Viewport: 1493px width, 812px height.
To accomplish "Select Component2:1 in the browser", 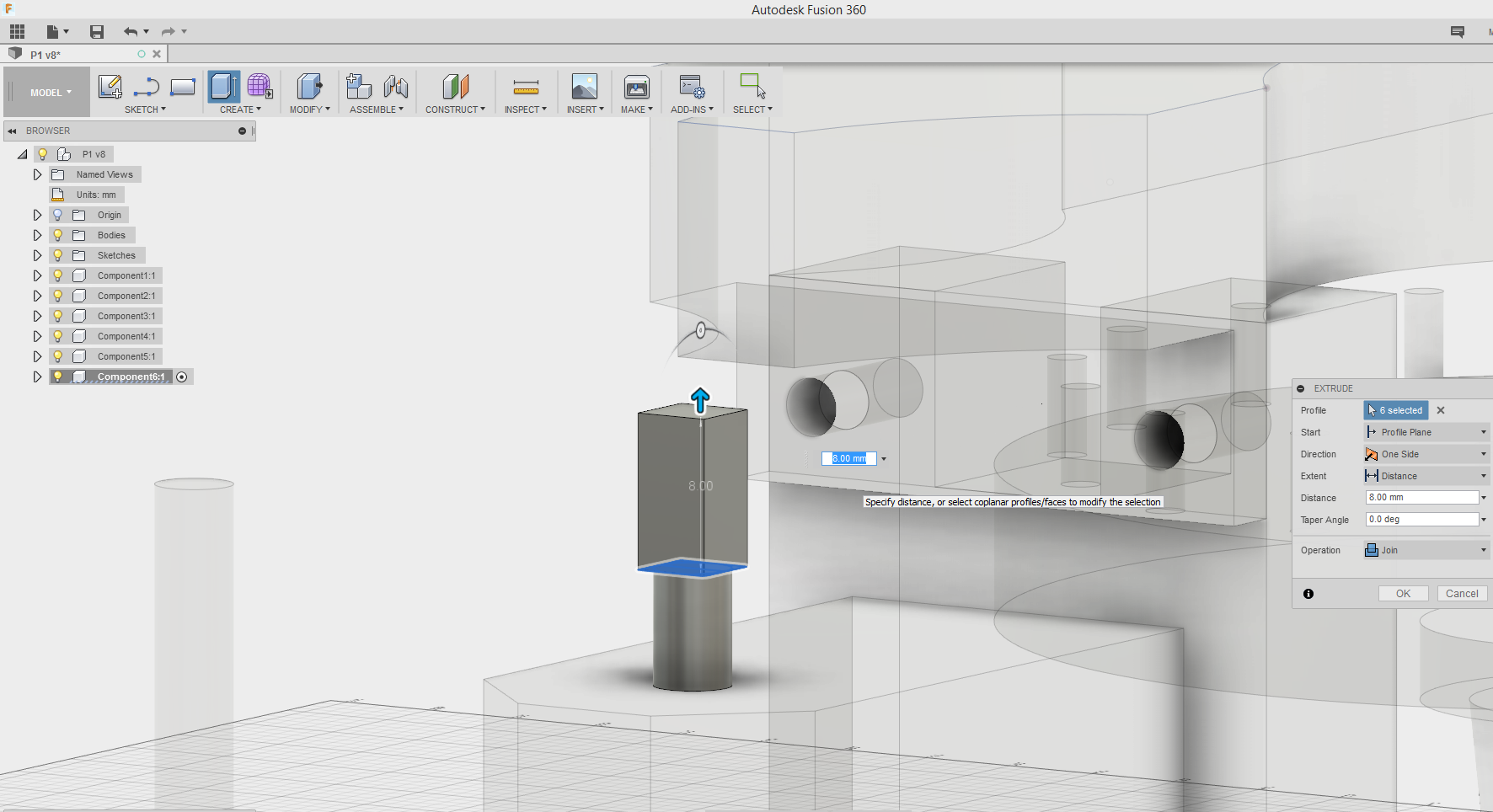I will click(126, 296).
